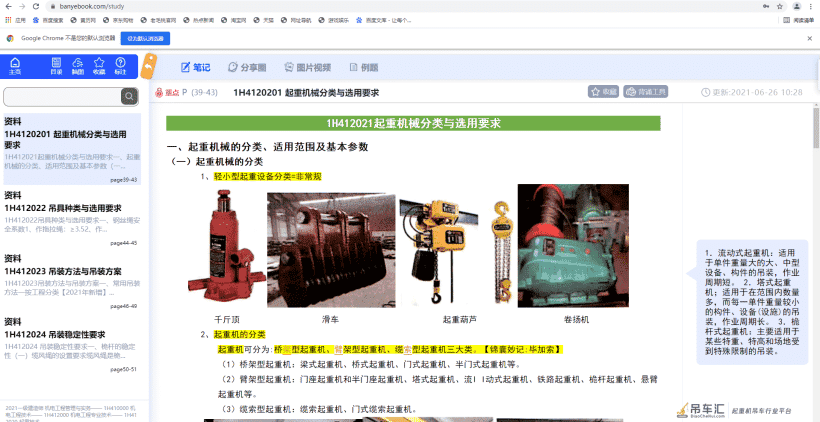Open the 阅读清单 reading list

tap(800, 20)
